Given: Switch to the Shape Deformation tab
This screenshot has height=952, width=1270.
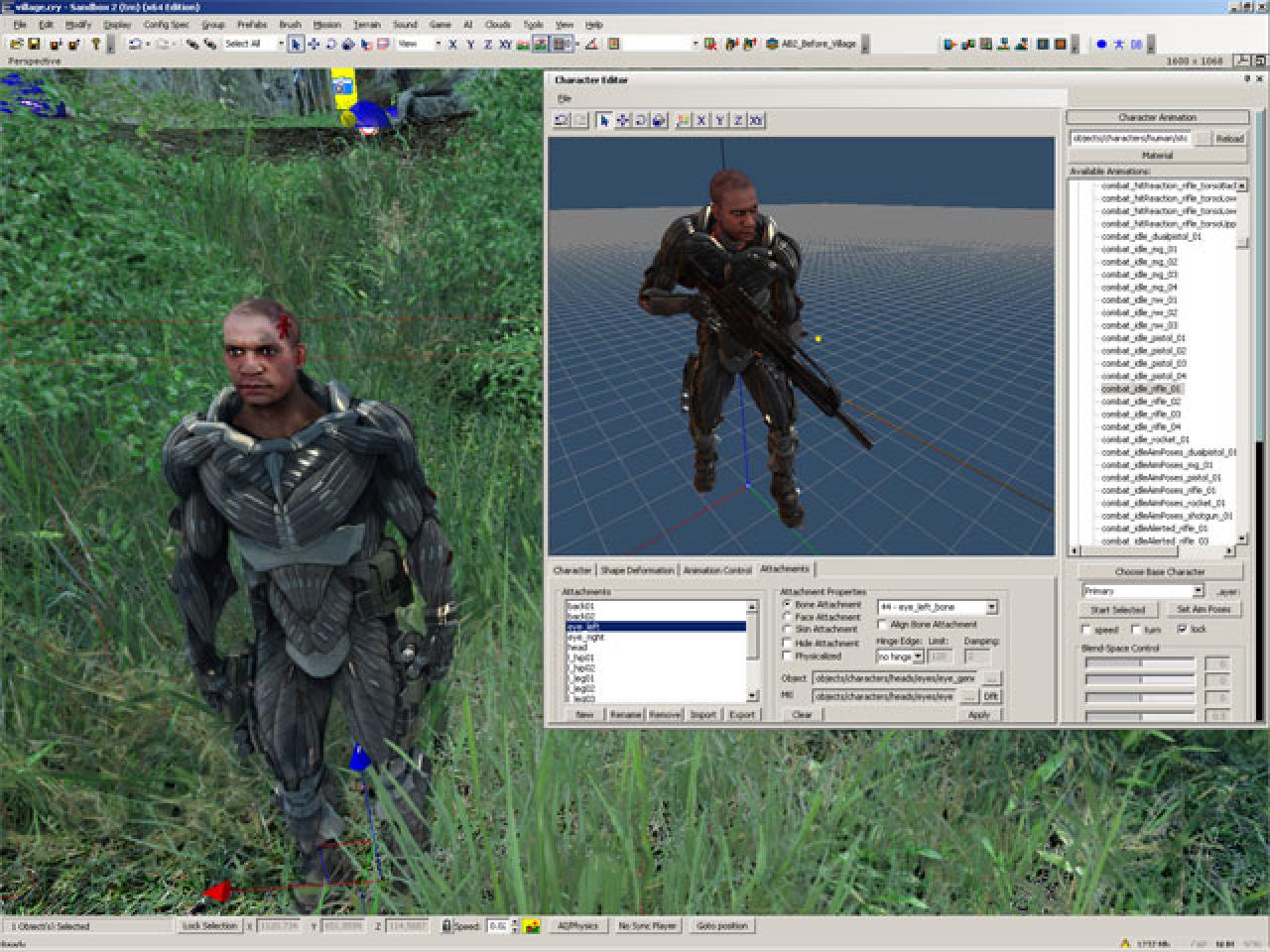Looking at the screenshot, I should 637,570.
